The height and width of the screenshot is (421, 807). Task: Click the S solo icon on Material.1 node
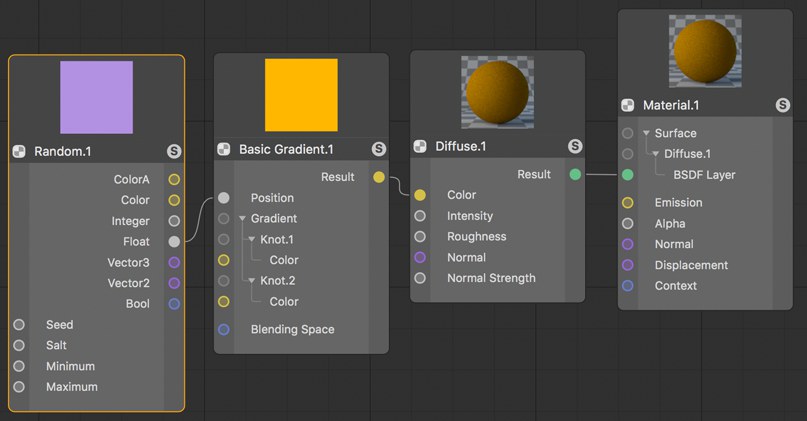tap(782, 105)
